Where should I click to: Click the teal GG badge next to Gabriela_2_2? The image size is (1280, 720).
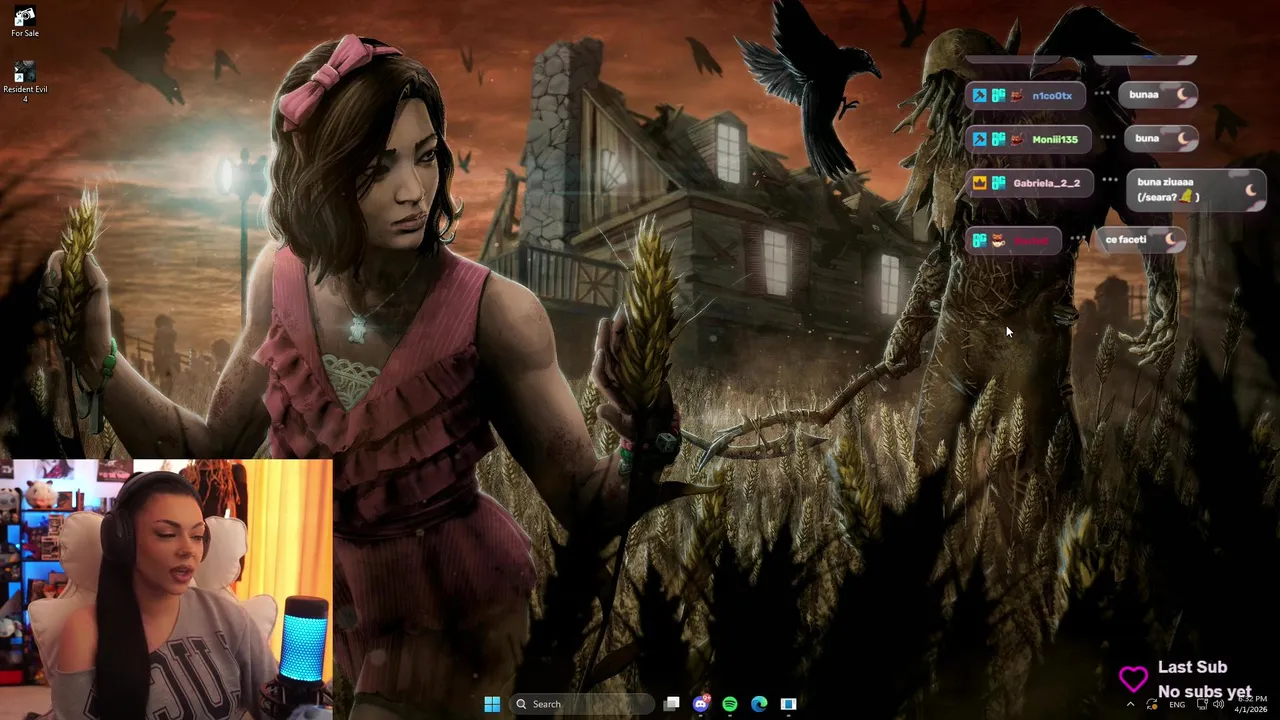click(998, 183)
